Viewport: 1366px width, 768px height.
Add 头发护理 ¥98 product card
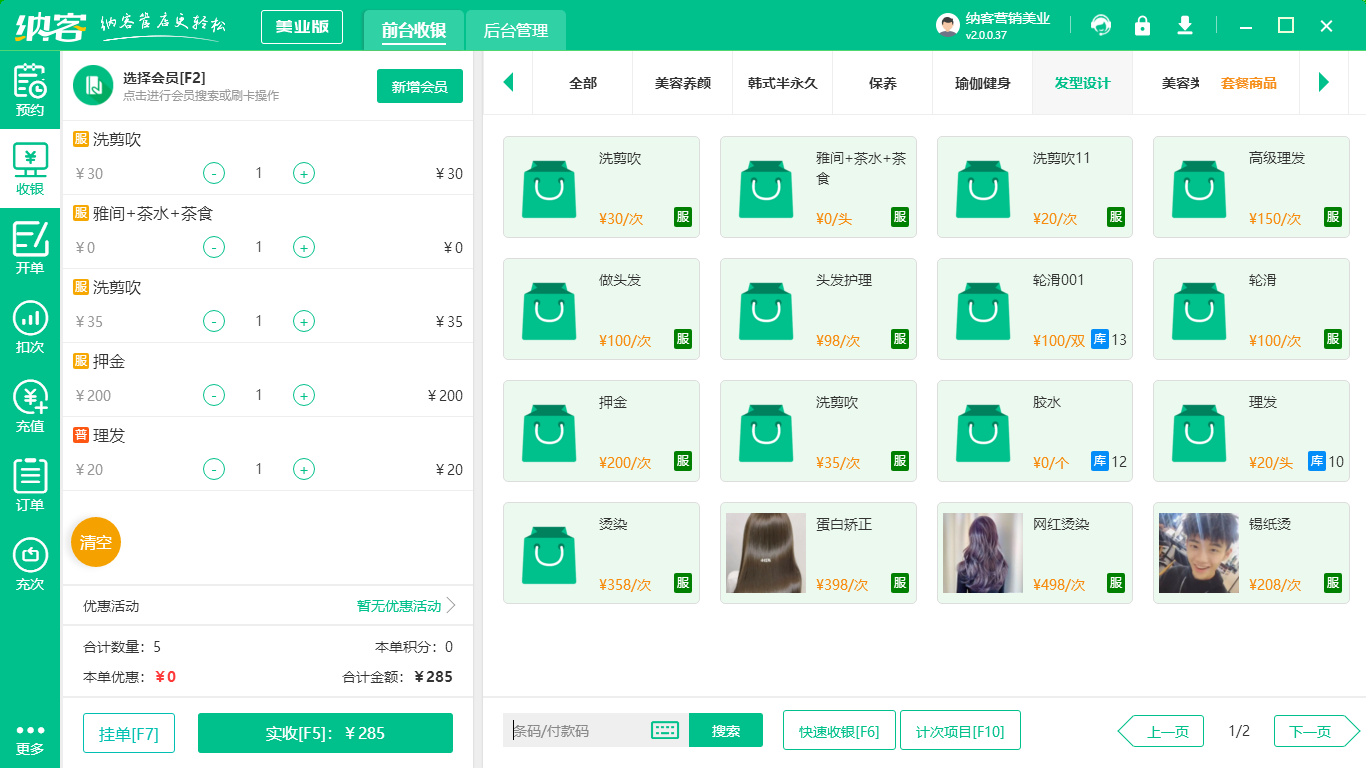(818, 309)
